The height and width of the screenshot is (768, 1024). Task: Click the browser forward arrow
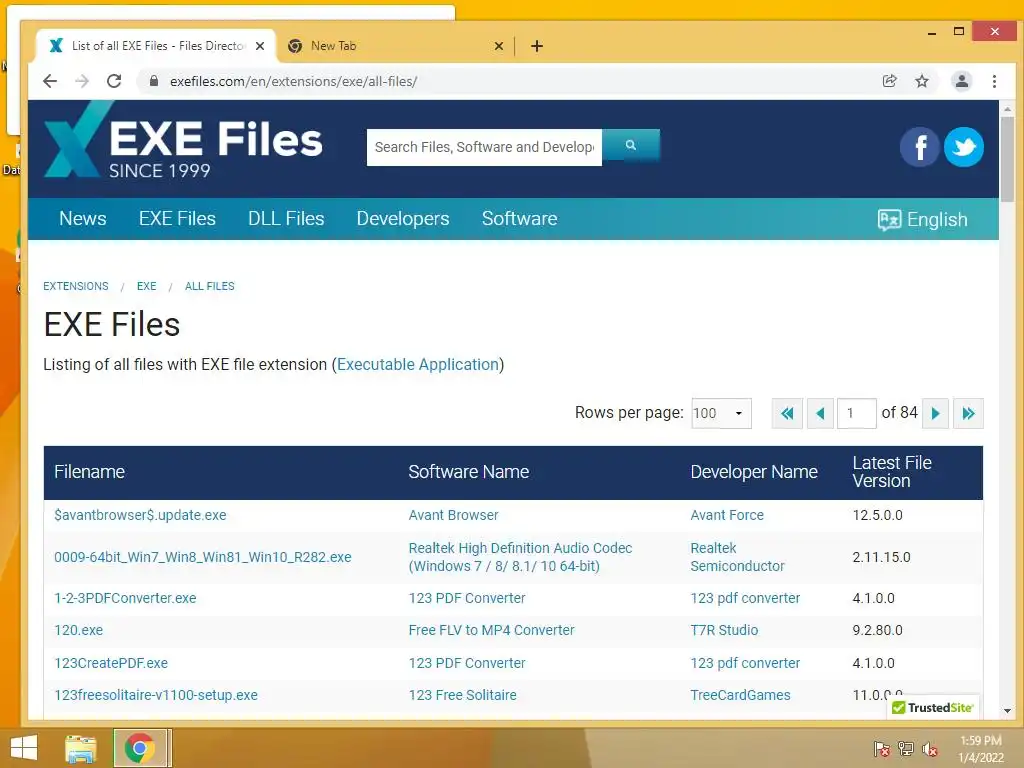point(82,81)
